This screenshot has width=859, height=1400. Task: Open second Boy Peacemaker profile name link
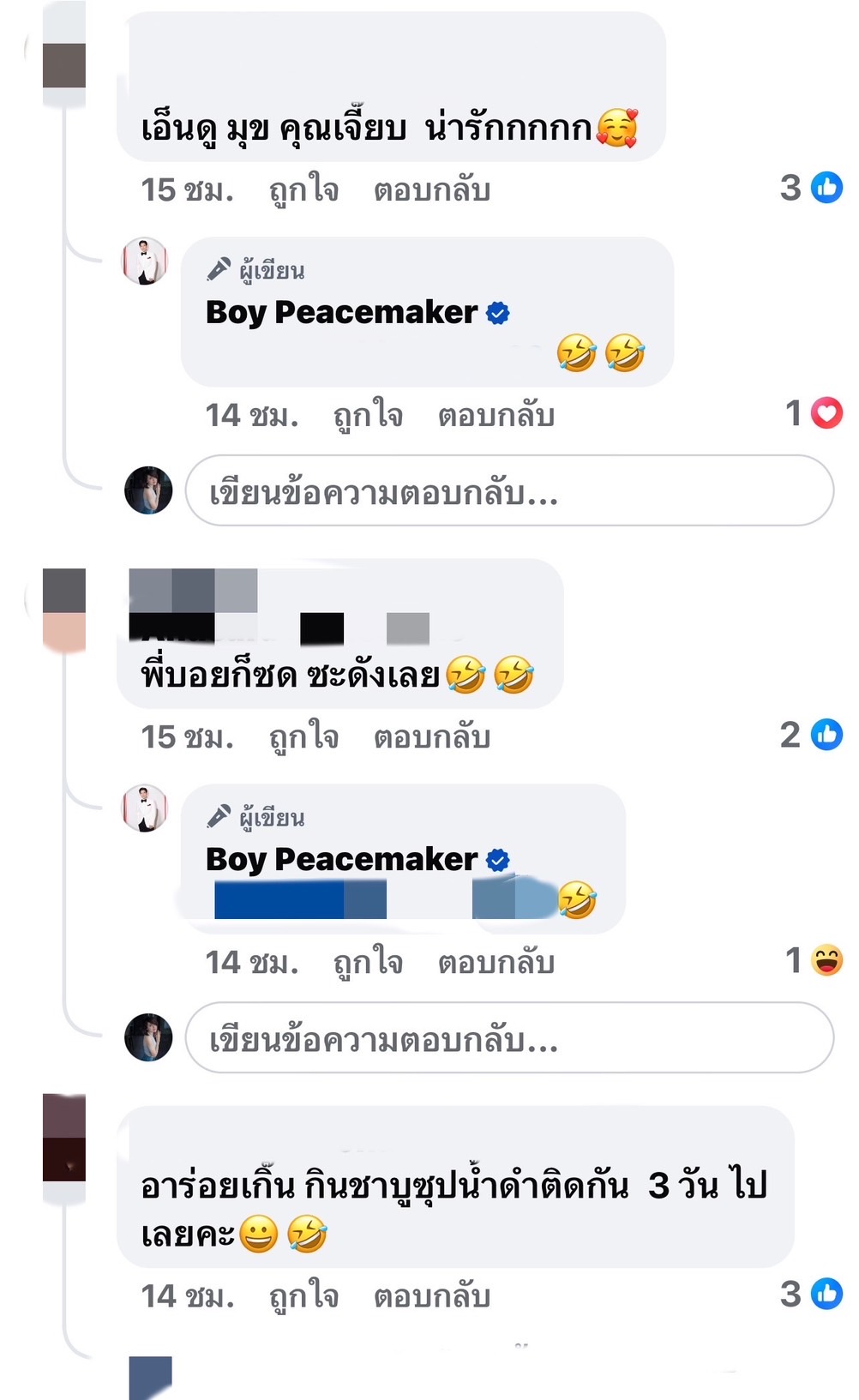coord(341,860)
